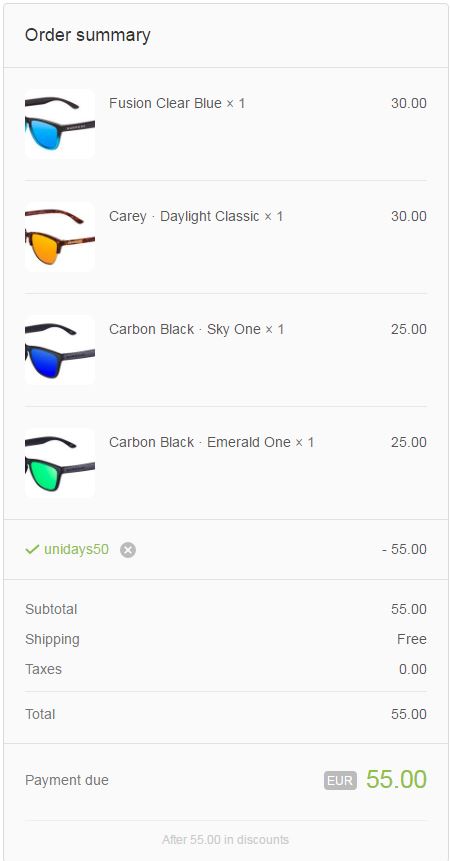450x861 pixels.
Task: Open the Fusion Clear Blue sunglasses thumbnail
Action: click(60, 124)
